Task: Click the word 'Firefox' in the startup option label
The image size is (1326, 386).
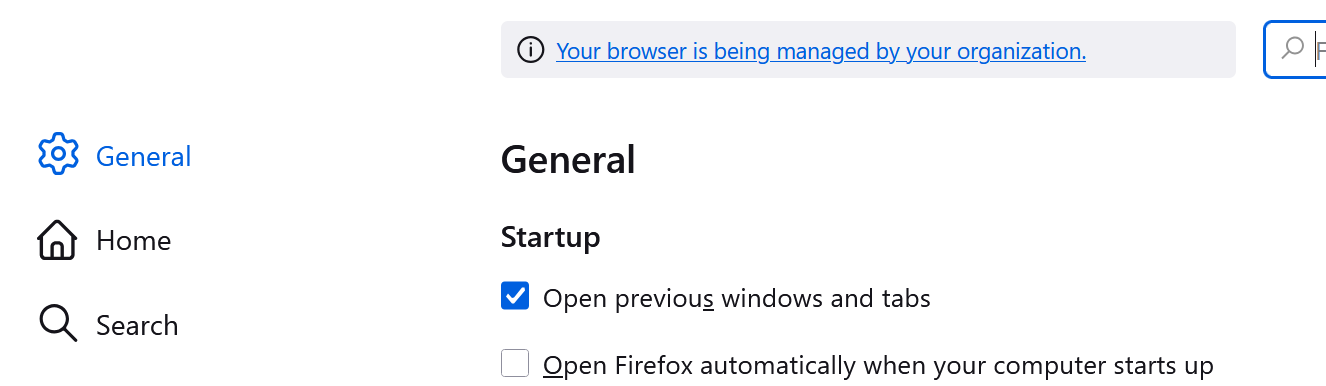Action: pyautogui.click(x=654, y=365)
